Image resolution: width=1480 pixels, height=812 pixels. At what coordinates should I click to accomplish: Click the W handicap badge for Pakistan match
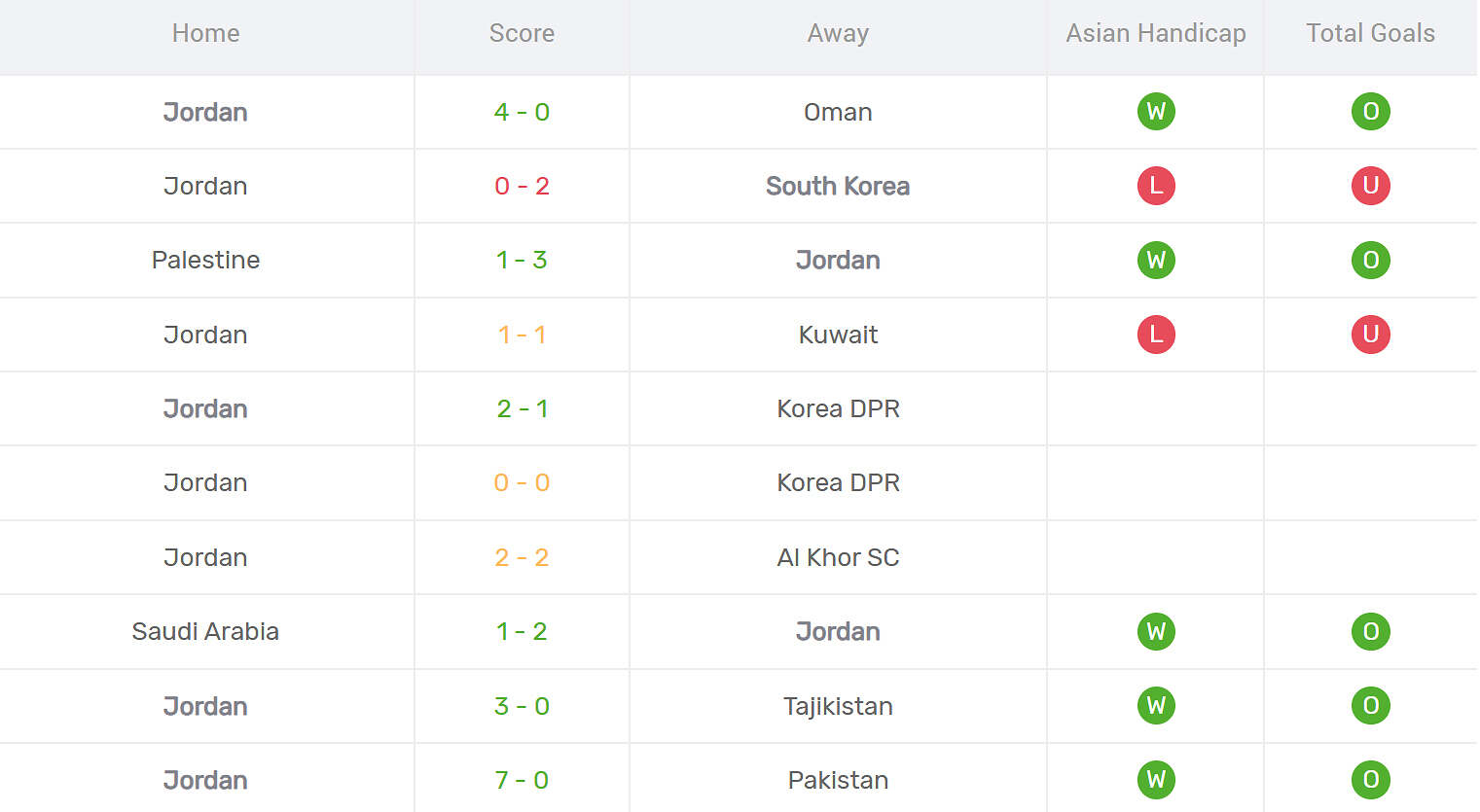[1156, 780]
